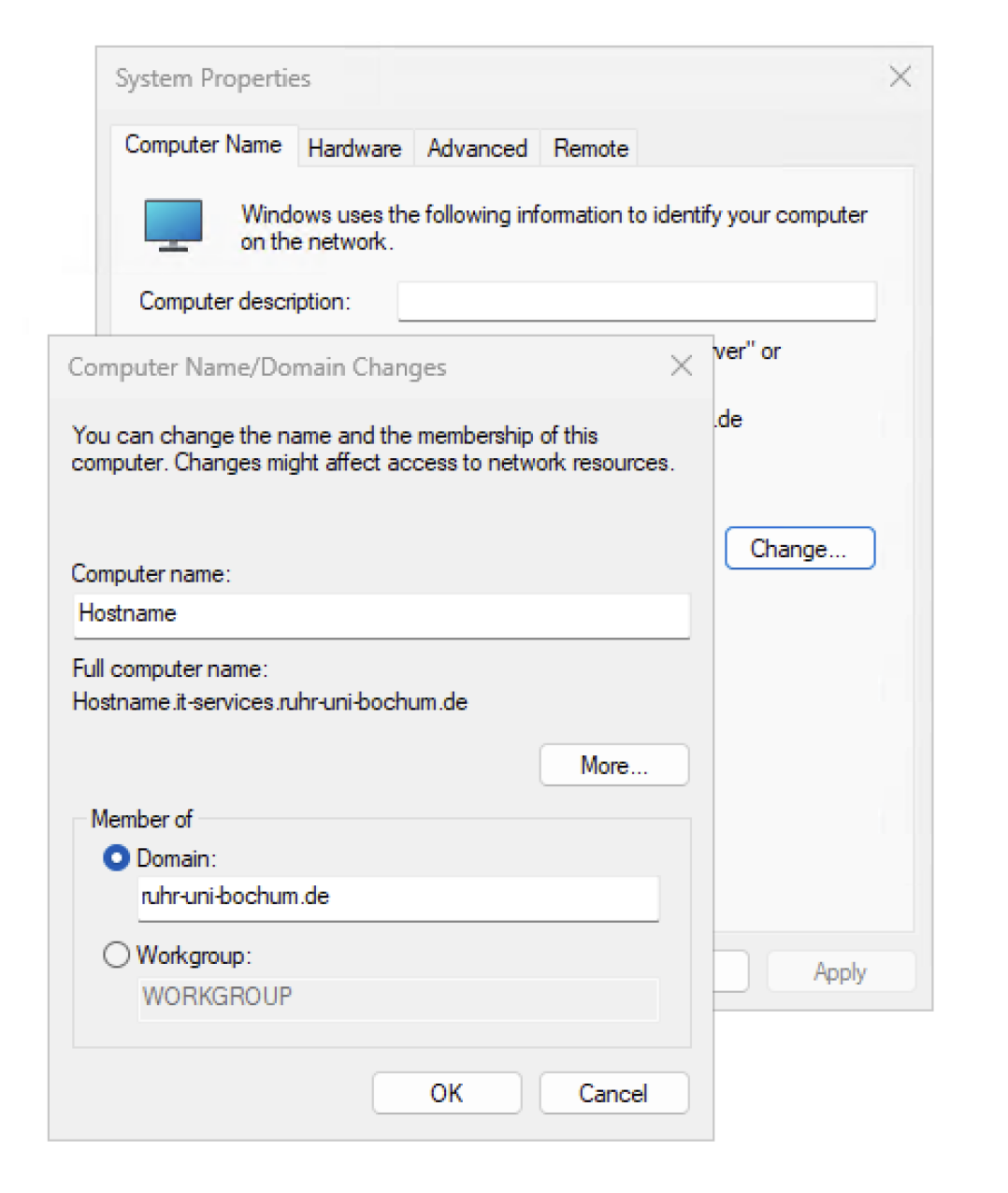1008x1193 pixels.
Task: Cancel the Computer Name/Domain Changes dialog
Action: point(614,1093)
